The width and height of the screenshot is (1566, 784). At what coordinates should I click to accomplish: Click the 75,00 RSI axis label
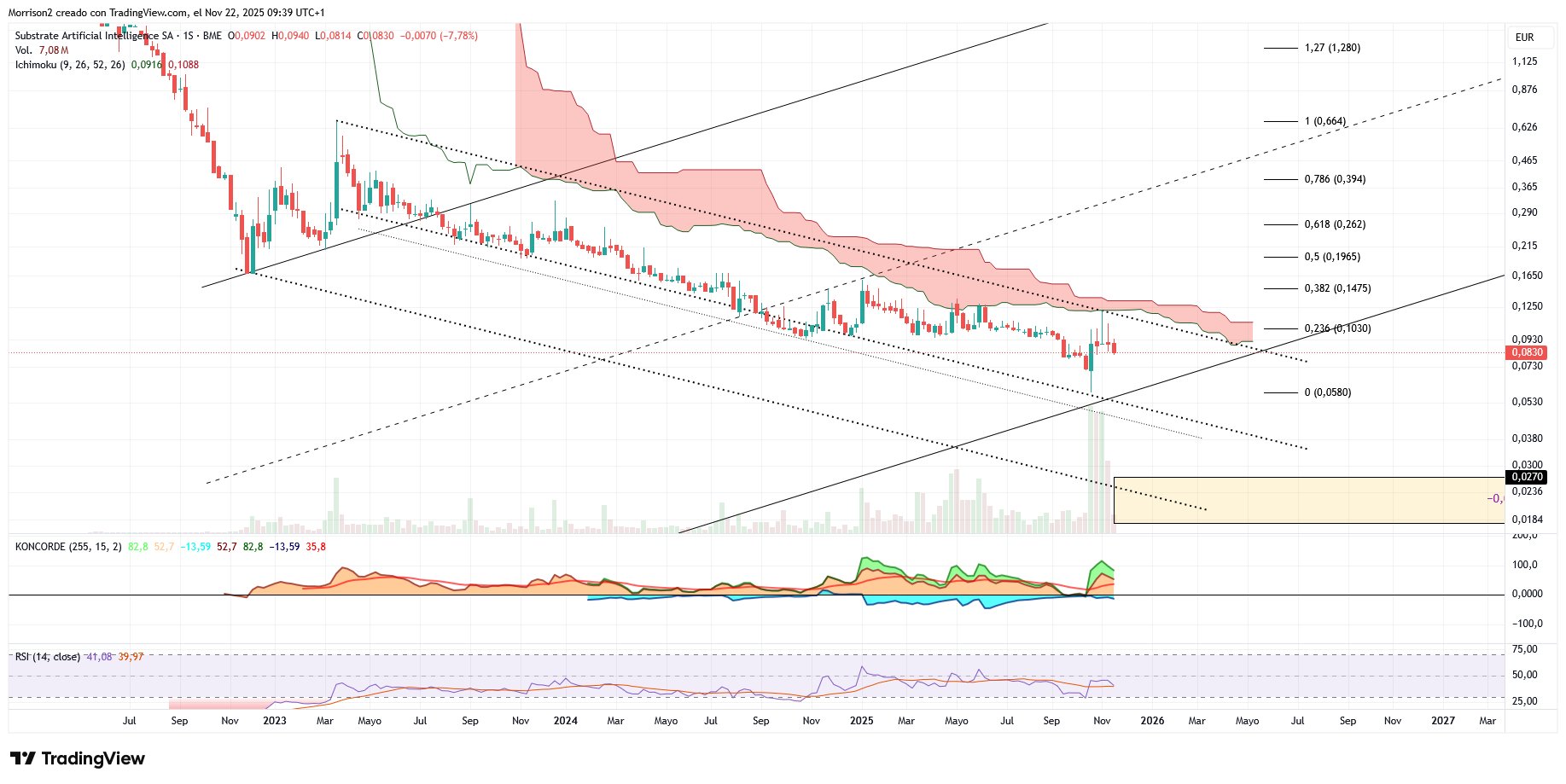[x=1525, y=649]
